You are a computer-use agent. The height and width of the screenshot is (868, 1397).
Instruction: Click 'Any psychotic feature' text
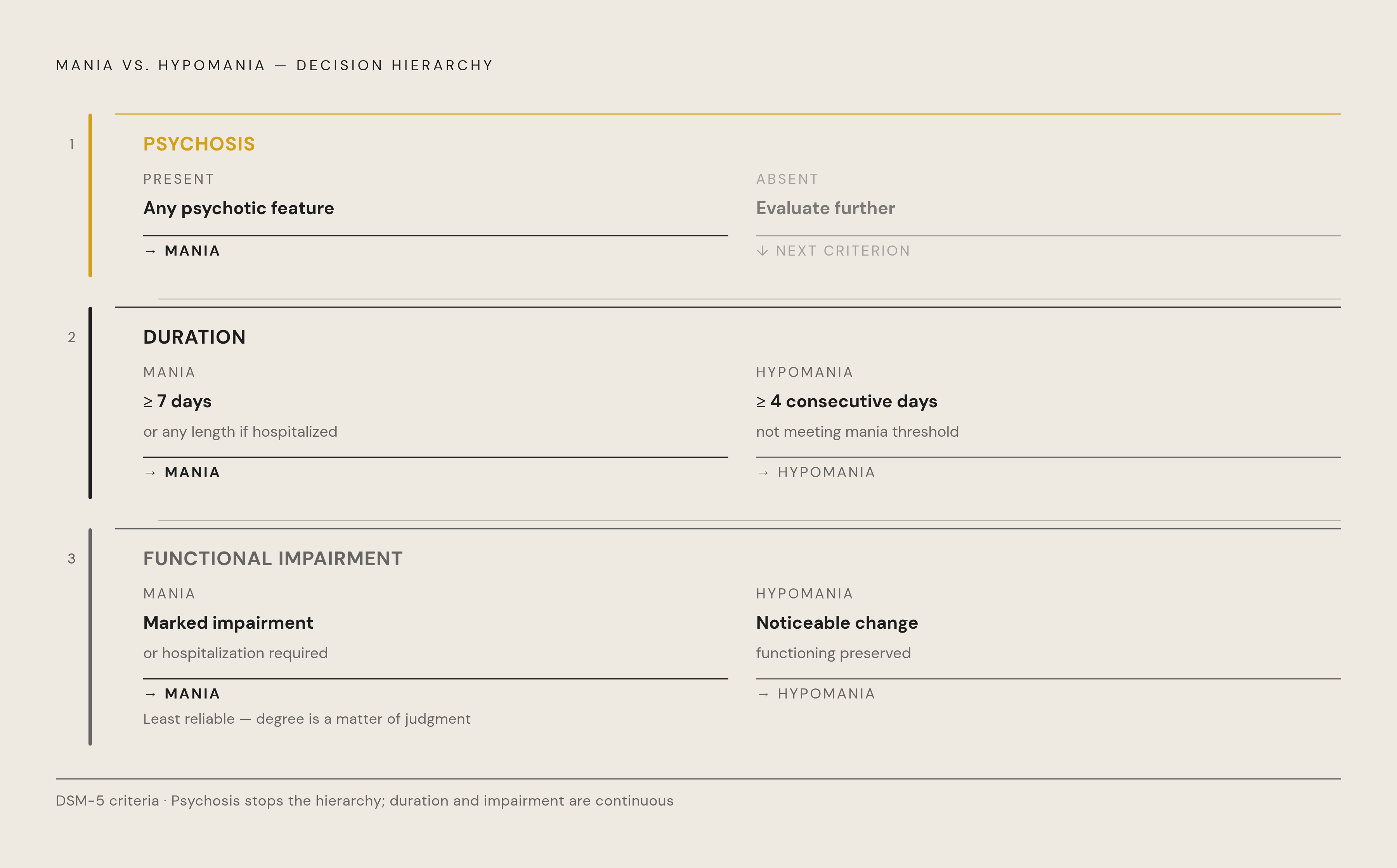click(238, 208)
